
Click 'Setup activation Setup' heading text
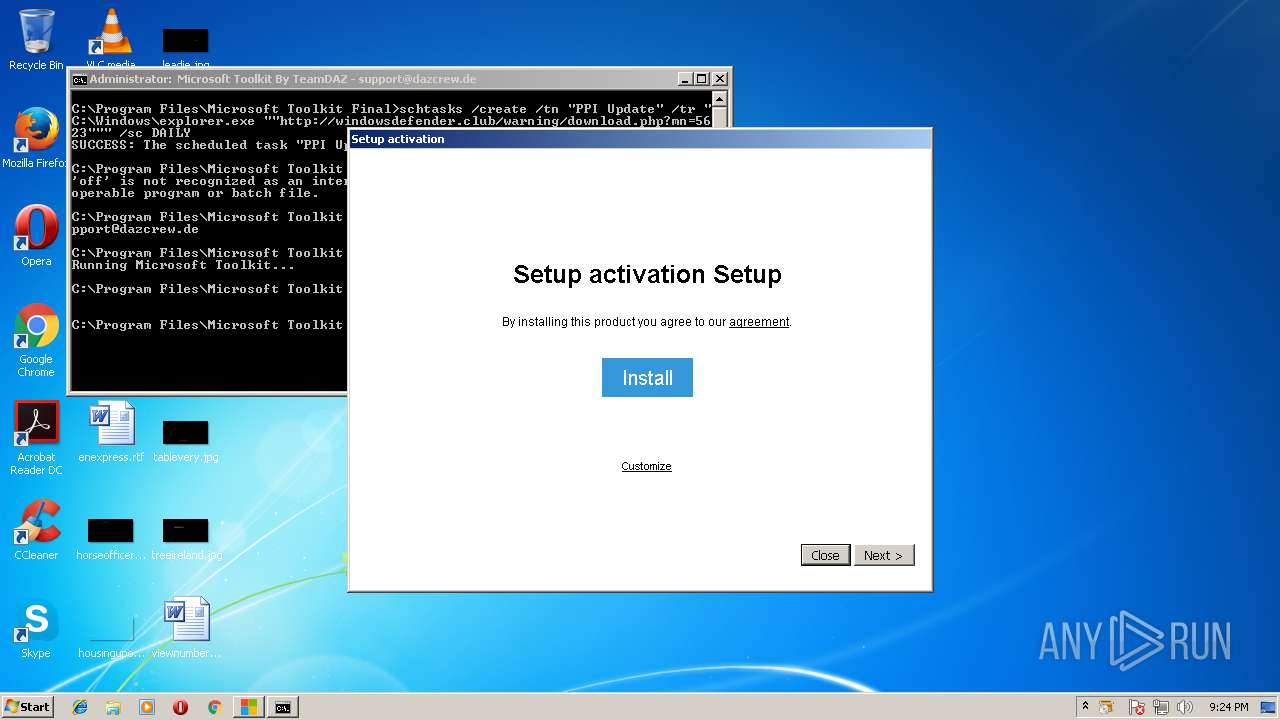tap(647, 274)
